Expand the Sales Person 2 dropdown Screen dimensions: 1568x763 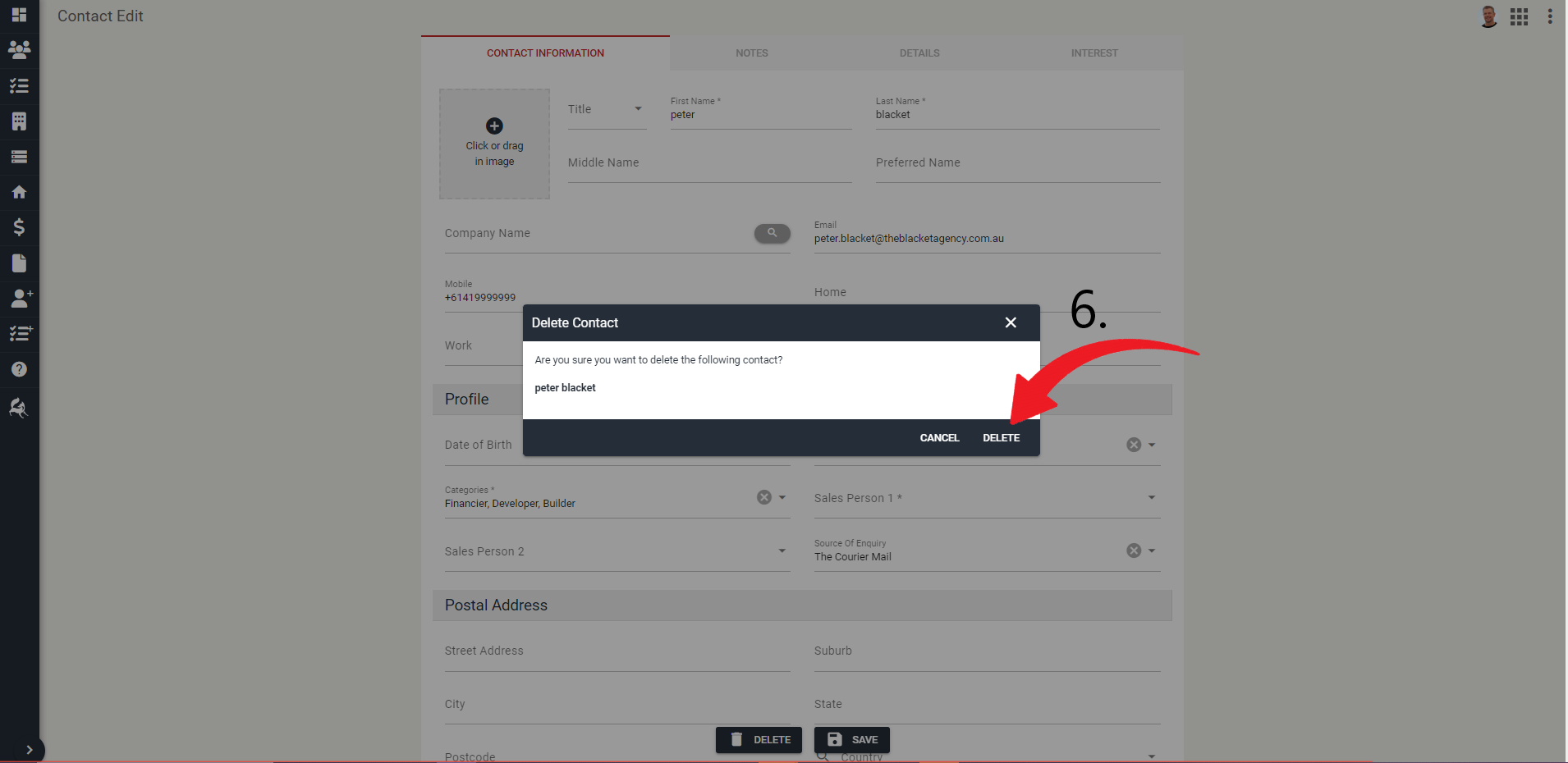click(781, 551)
